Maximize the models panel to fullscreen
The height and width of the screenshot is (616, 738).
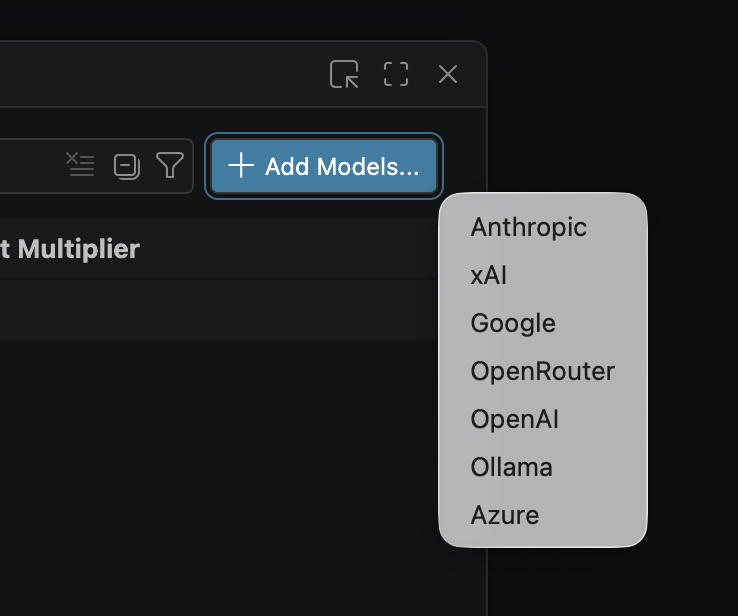coord(396,74)
